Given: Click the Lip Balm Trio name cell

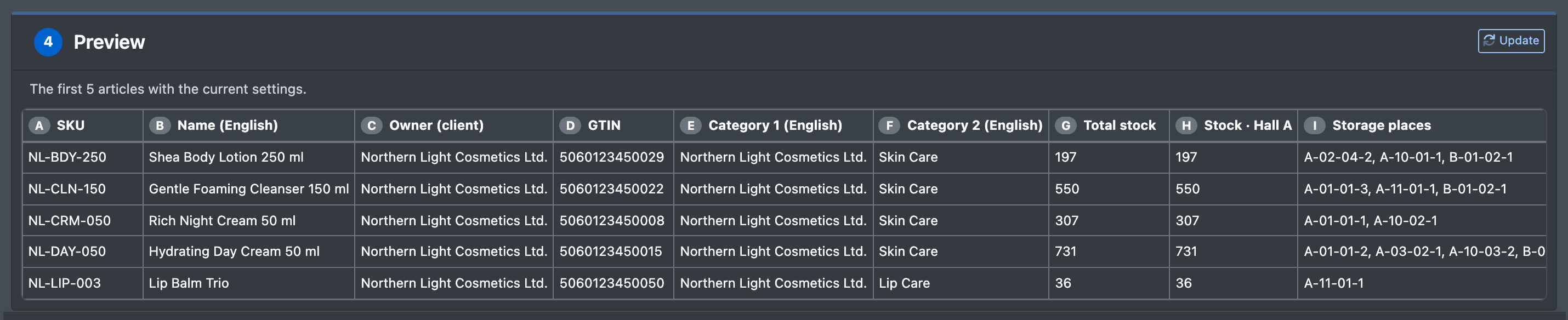Looking at the screenshot, I should point(248,283).
